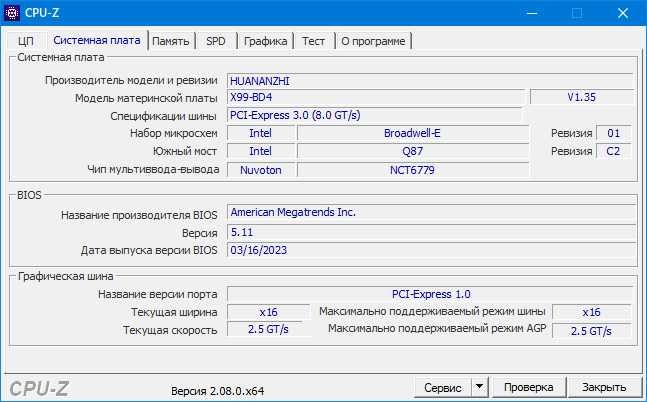Viewport: 647px width, 402px height.
Task: Click the x16 value for Текущая ширина
Action: (x=268, y=312)
